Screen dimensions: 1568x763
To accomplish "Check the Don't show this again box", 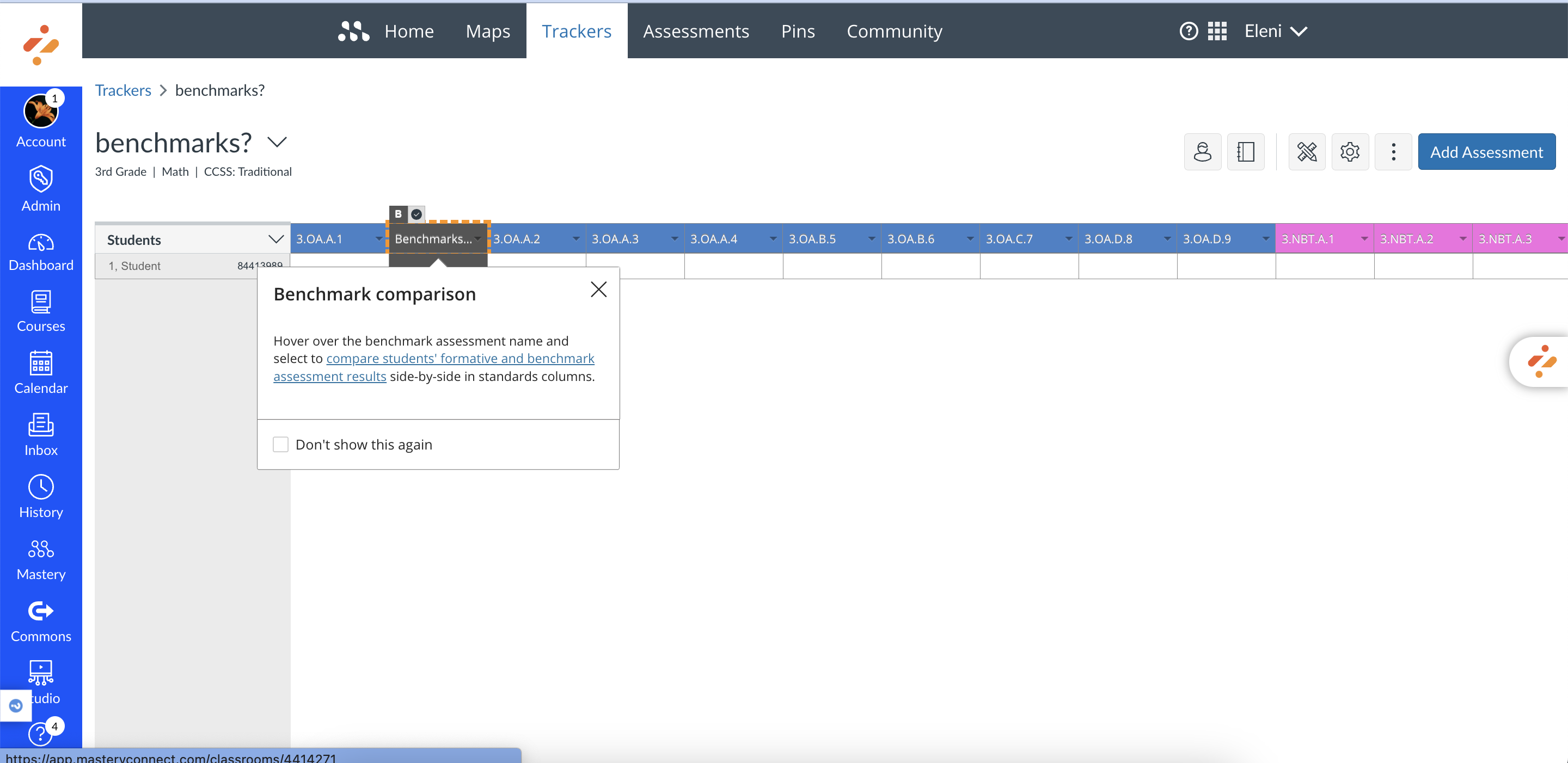I will coord(280,444).
